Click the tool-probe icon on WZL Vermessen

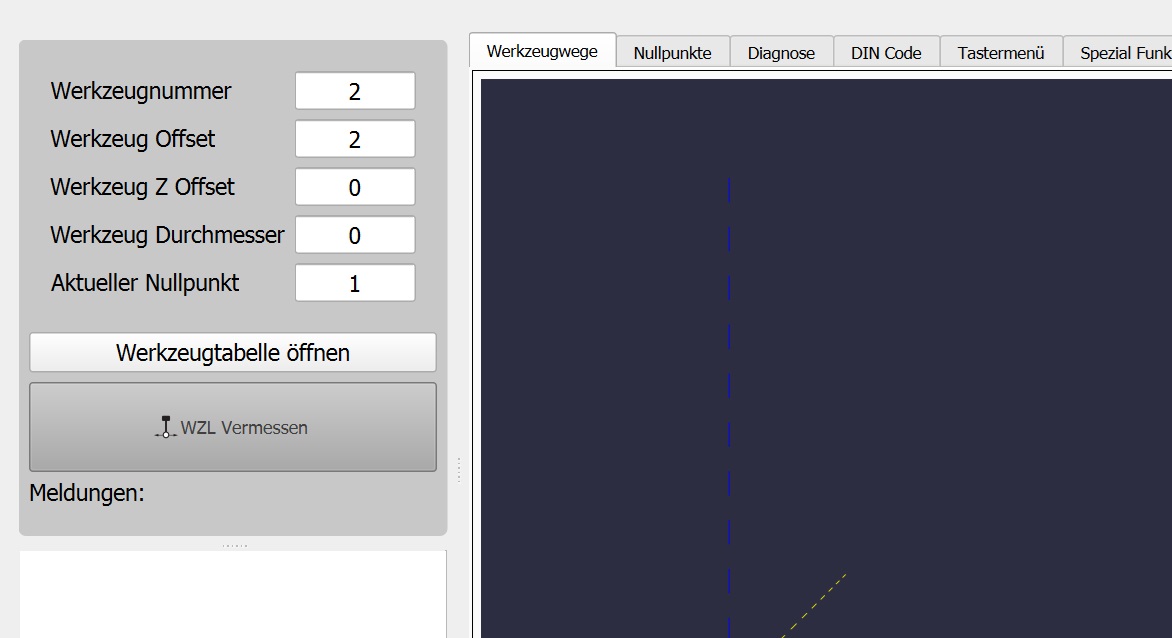[166, 427]
